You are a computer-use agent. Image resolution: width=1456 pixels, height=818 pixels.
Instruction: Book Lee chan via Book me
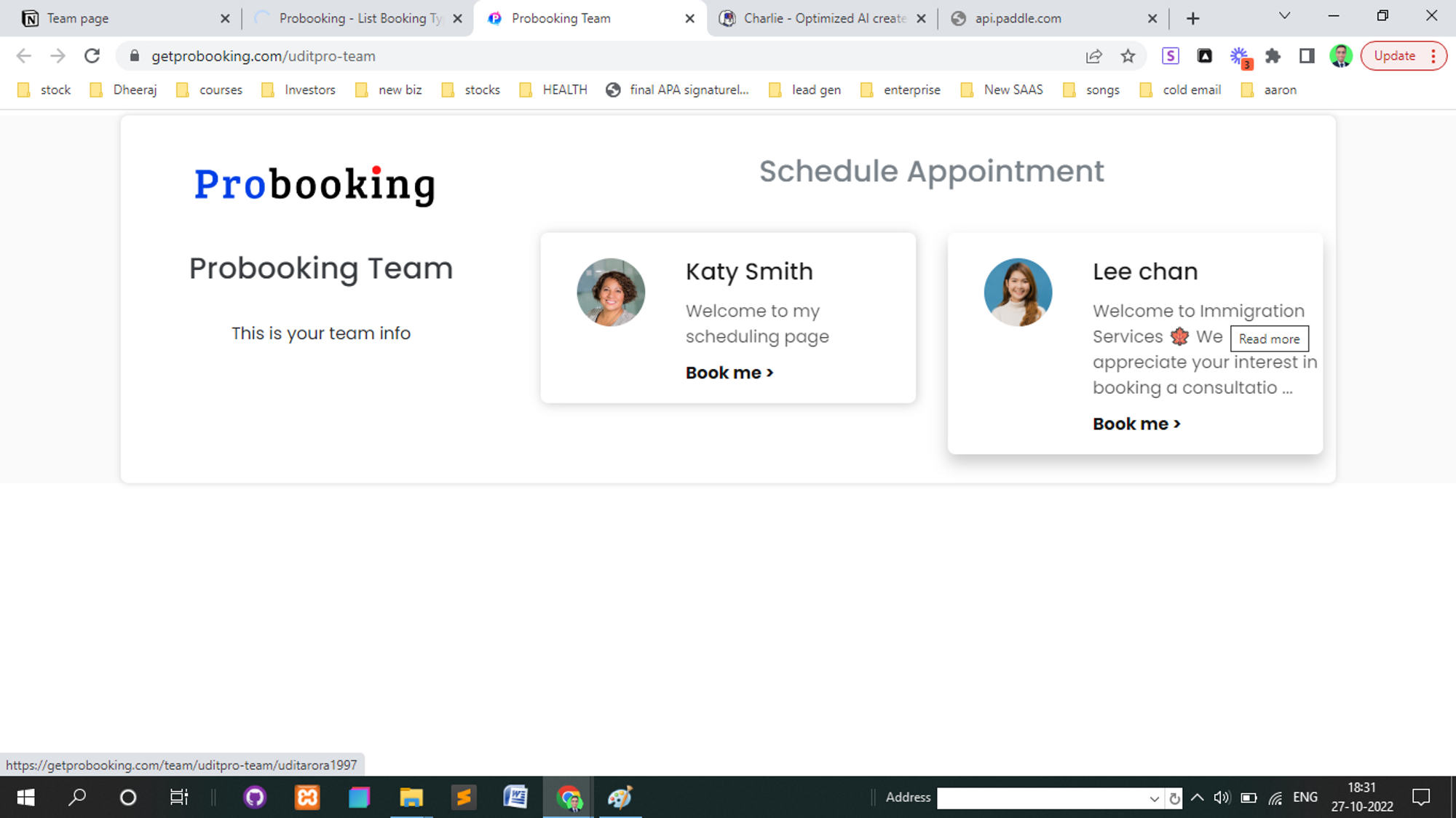click(x=1136, y=424)
